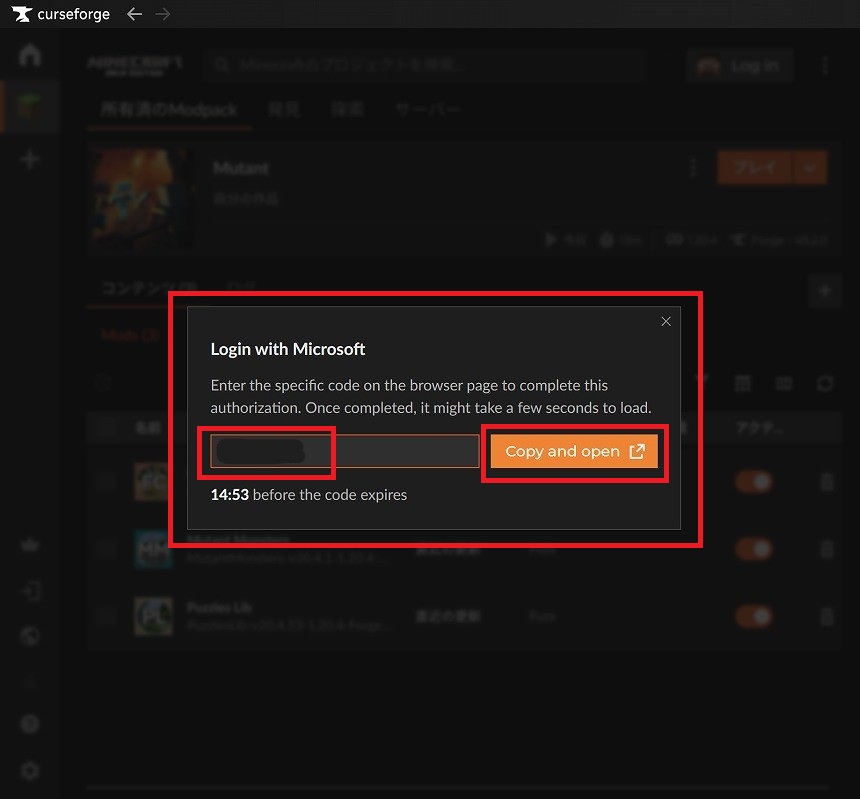Close the Login with Microsoft dialog

click(x=666, y=321)
